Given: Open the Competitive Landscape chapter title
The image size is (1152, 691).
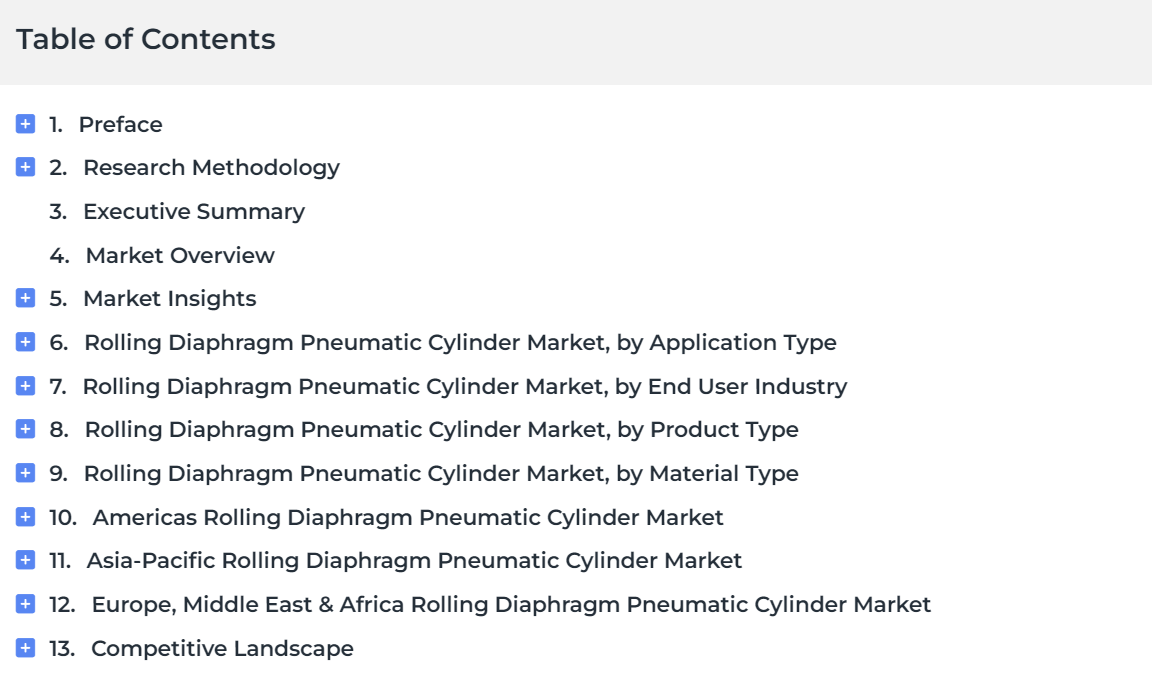Looking at the screenshot, I should [222, 649].
